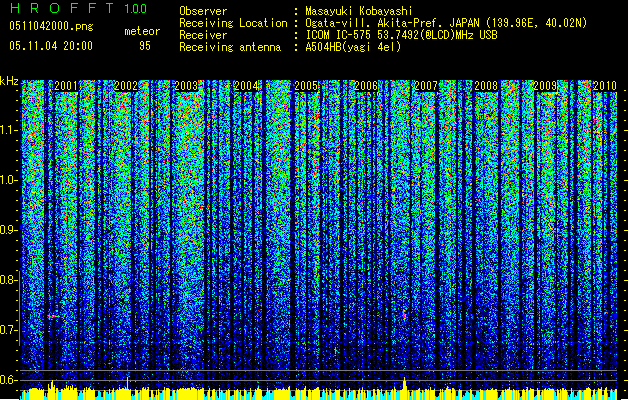Click the 0.7 frequency axis label
Viewport: 629px width, 400px height.
tap(8, 330)
